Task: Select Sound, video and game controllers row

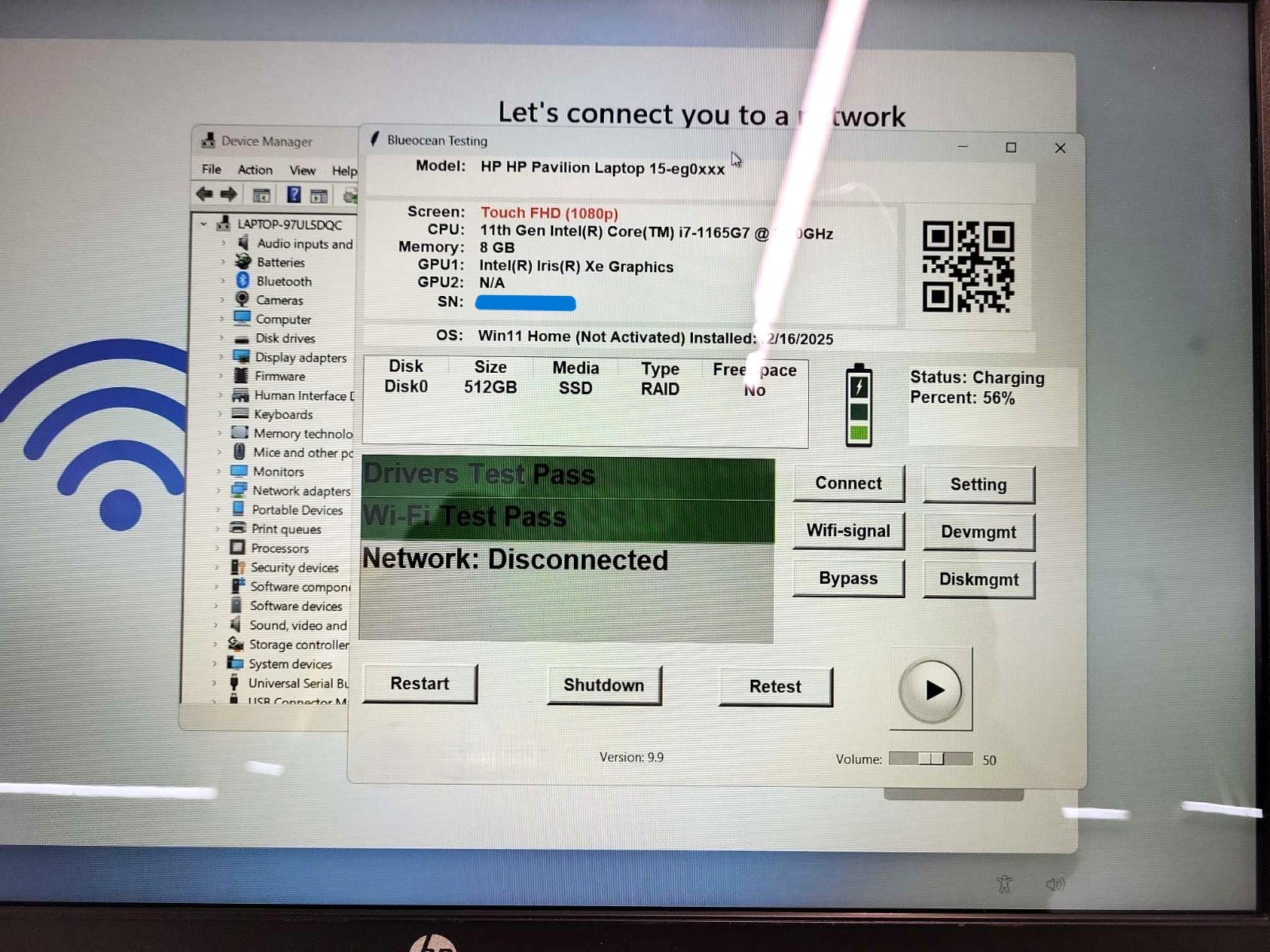Action: coord(287,625)
